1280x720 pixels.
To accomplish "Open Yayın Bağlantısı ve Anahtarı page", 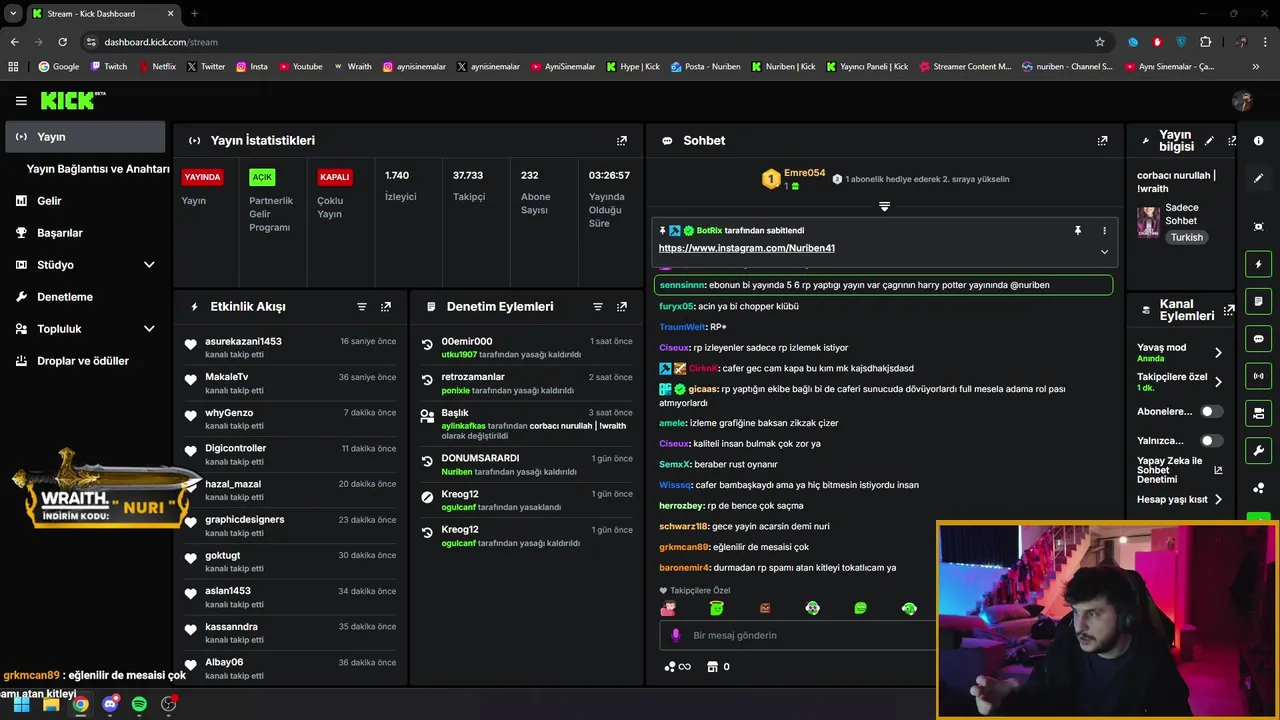I will click(98, 169).
